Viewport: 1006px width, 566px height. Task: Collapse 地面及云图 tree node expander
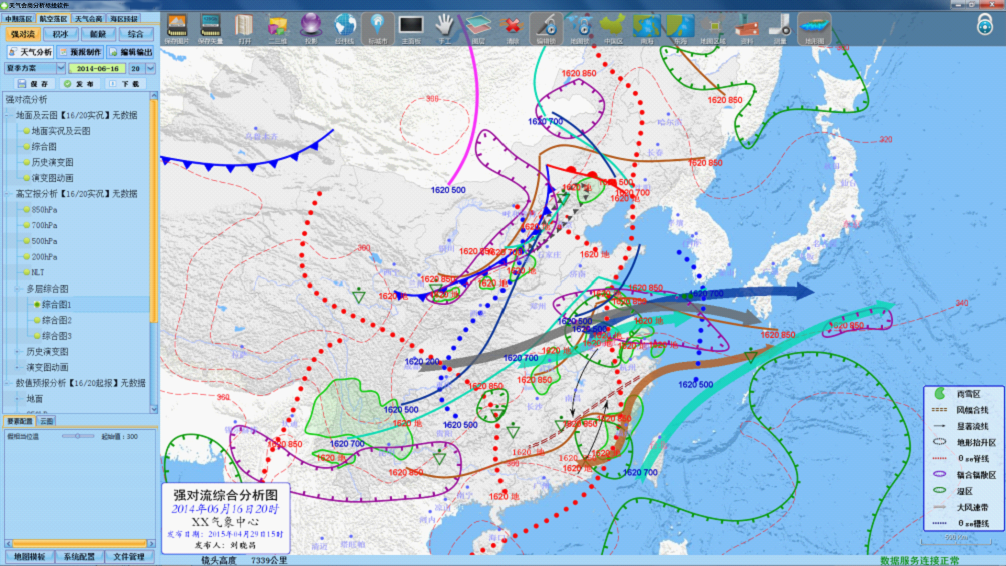tap(8, 116)
